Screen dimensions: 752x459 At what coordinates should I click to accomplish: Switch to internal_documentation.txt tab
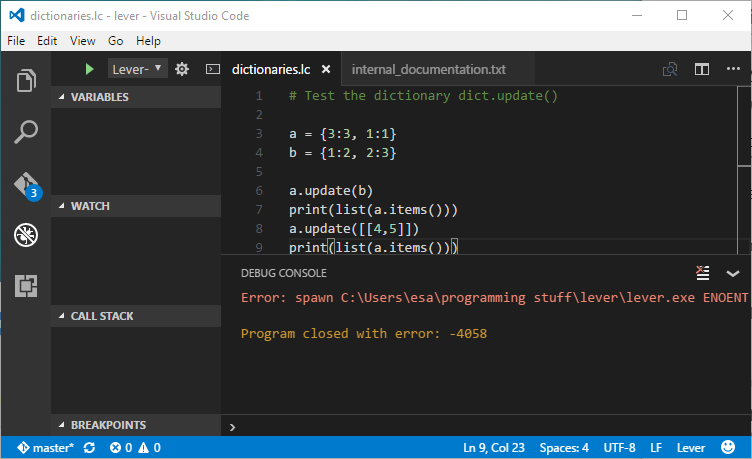428,70
